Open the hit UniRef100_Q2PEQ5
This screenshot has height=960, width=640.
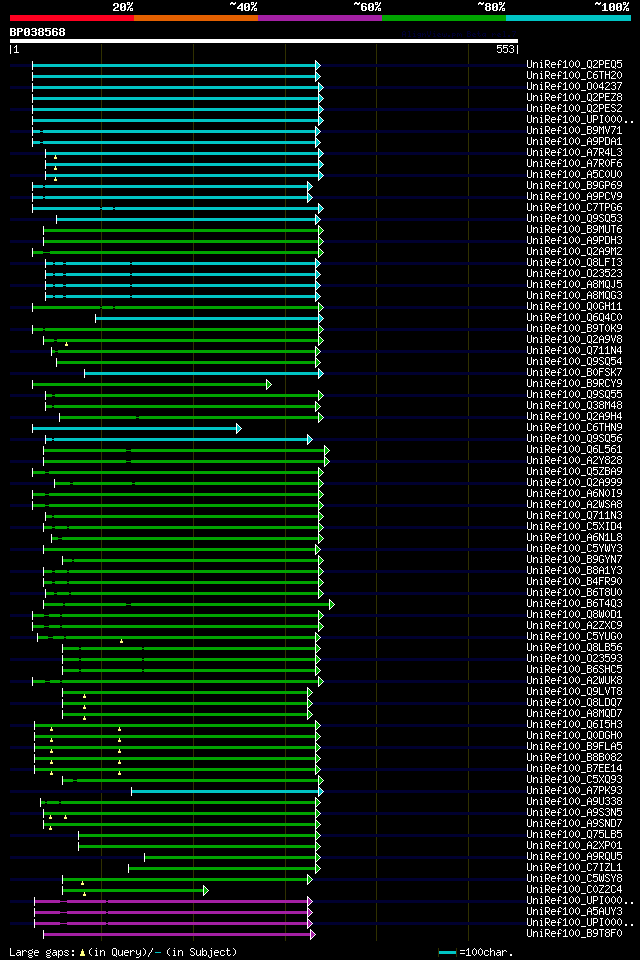pos(574,64)
